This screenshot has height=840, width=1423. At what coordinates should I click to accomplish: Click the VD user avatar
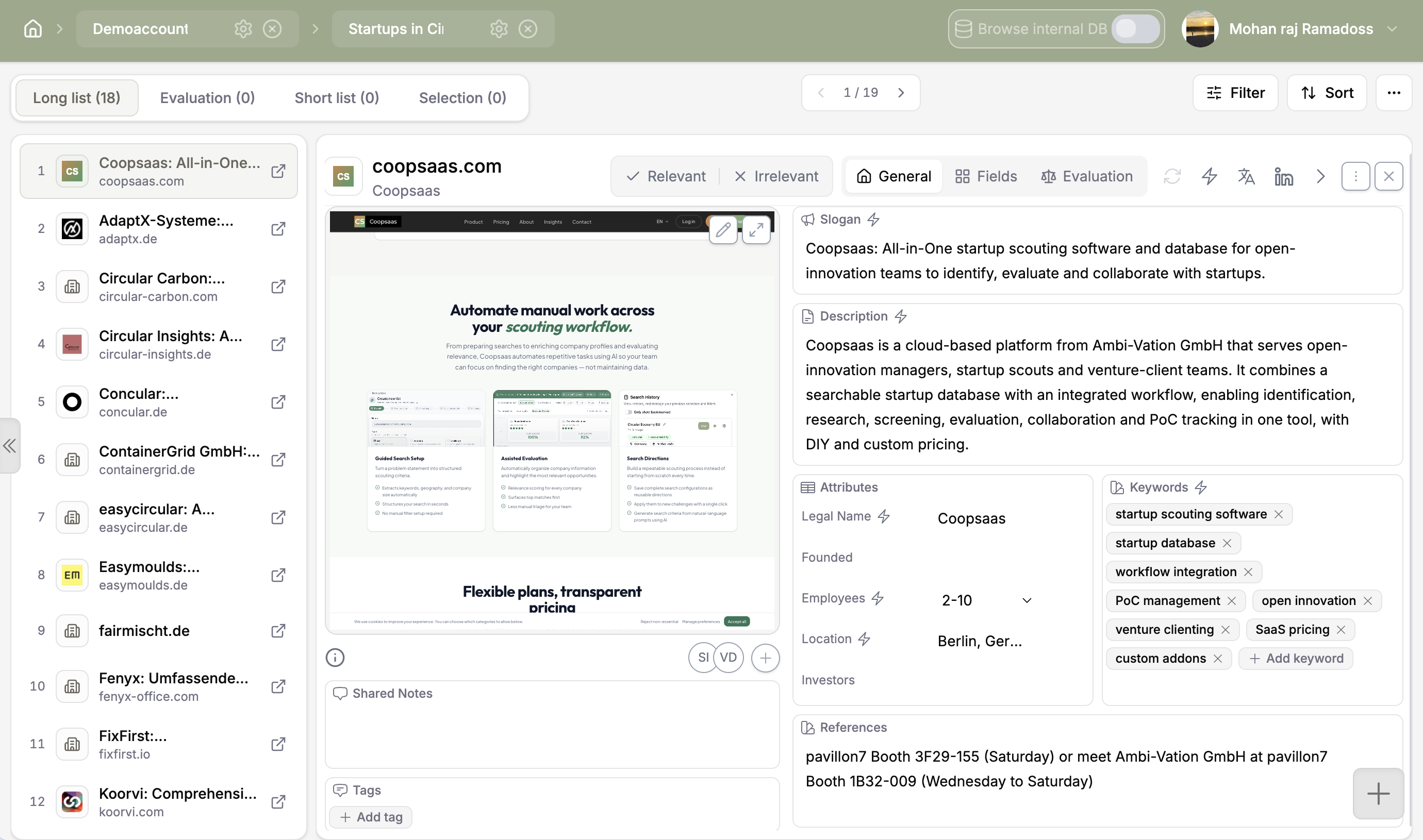point(729,658)
